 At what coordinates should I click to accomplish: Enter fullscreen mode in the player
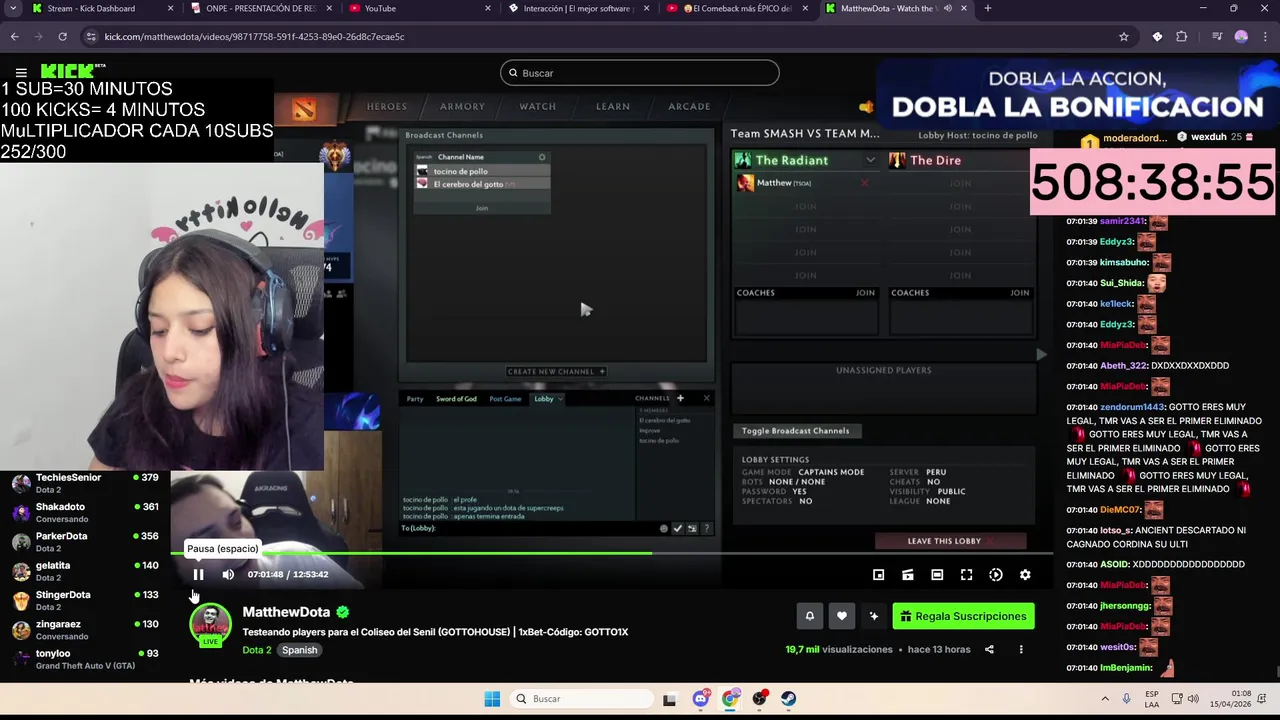click(x=966, y=575)
